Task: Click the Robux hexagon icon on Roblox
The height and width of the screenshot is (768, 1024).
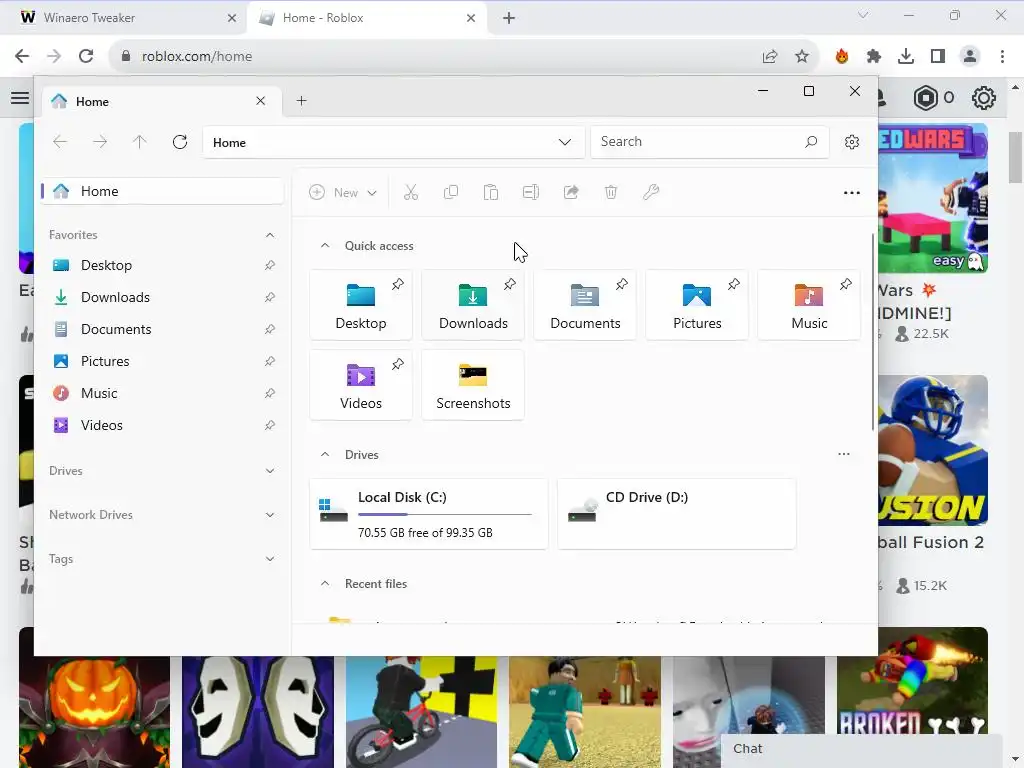Action: [x=925, y=98]
